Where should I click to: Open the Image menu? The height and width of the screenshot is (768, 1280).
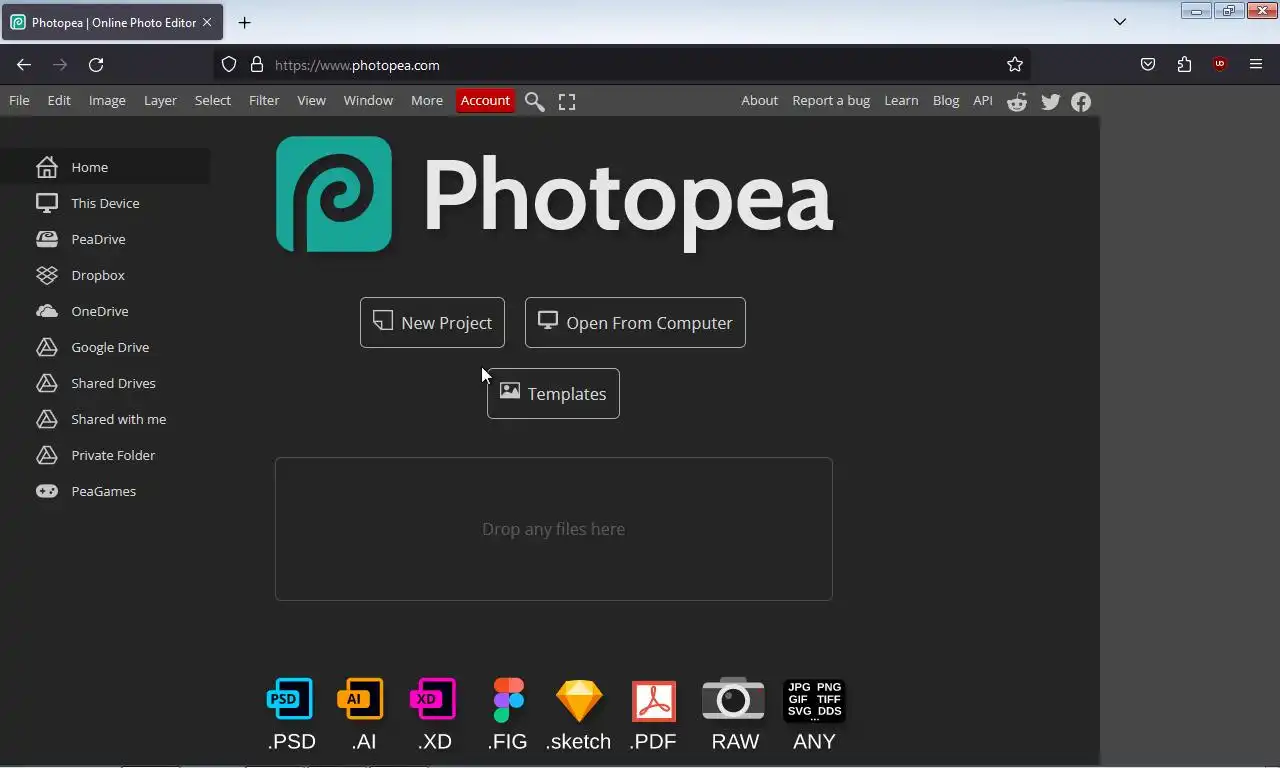[x=107, y=100]
